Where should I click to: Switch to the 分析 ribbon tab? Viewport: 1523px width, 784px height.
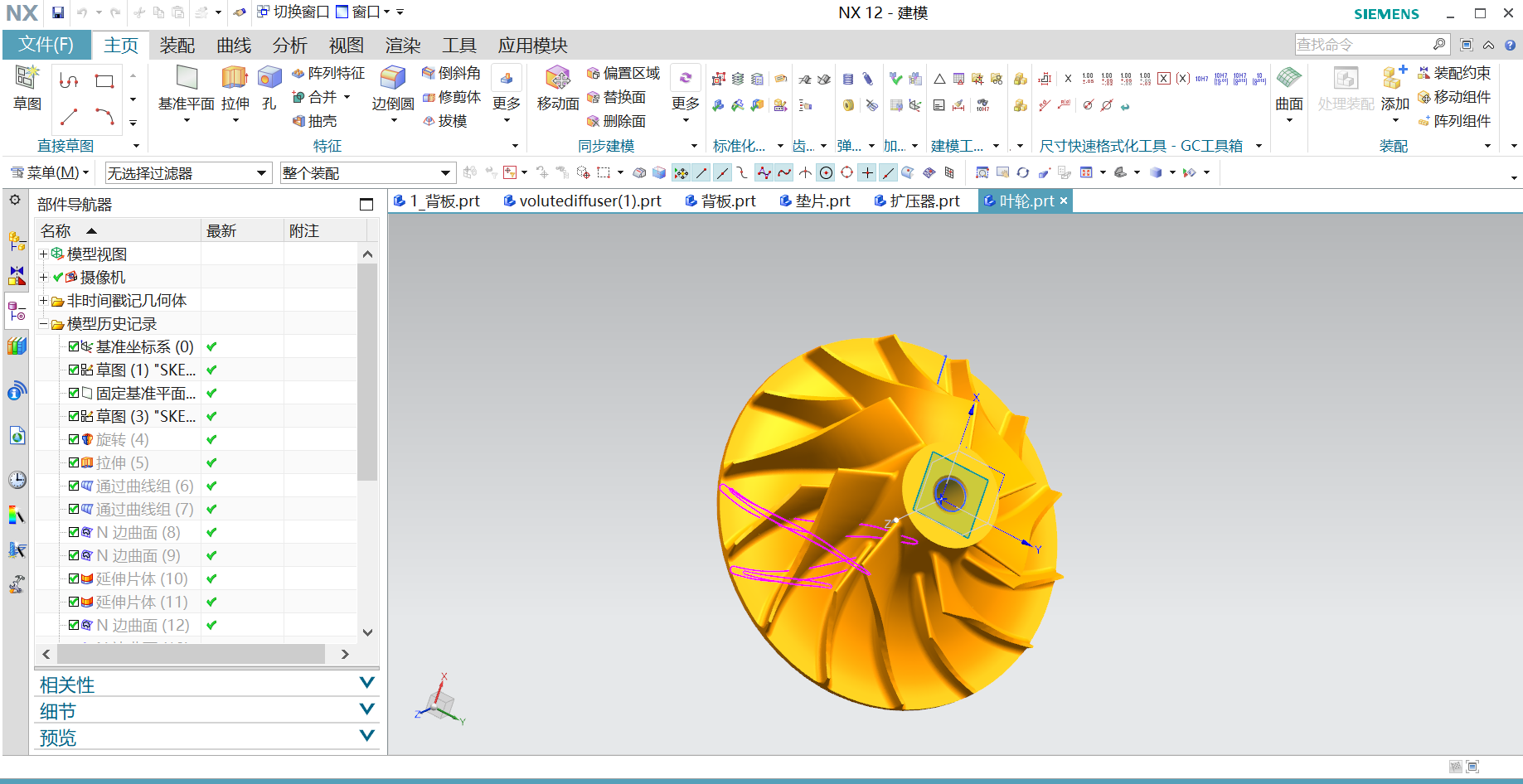(x=290, y=46)
